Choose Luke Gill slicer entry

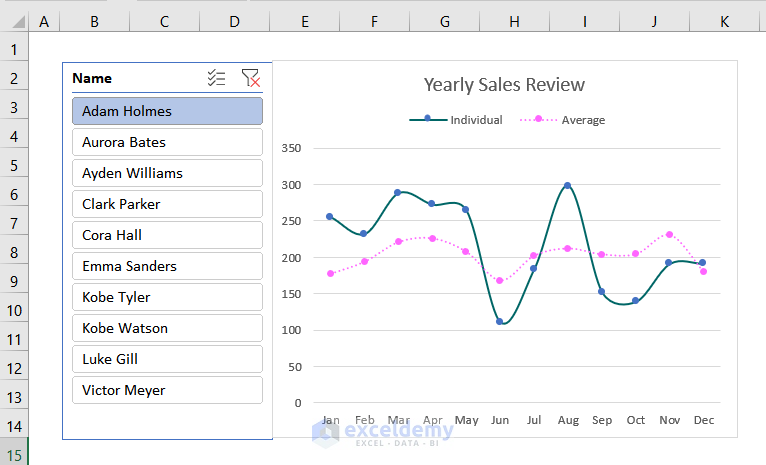tap(167, 359)
